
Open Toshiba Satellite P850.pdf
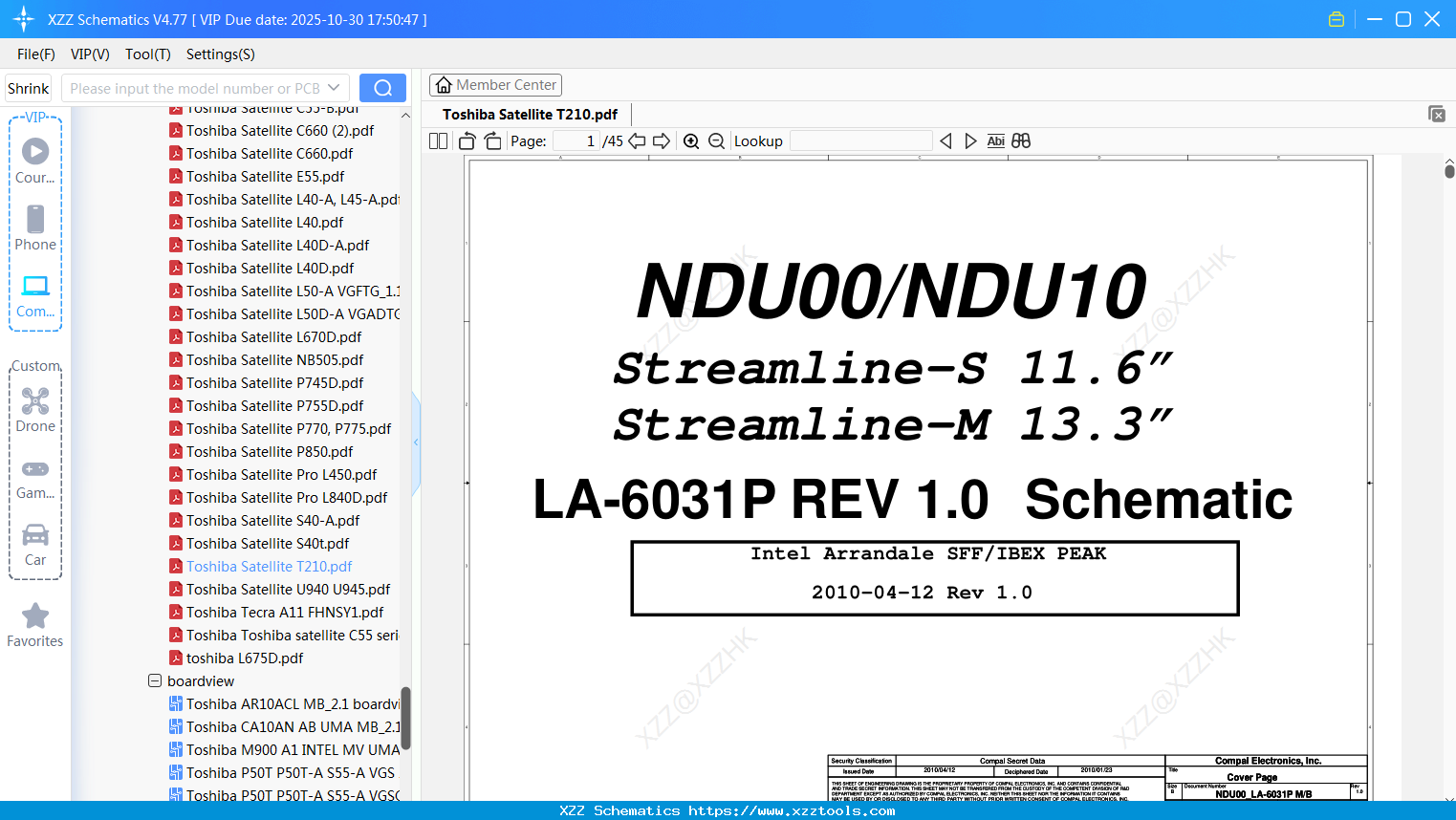261,452
